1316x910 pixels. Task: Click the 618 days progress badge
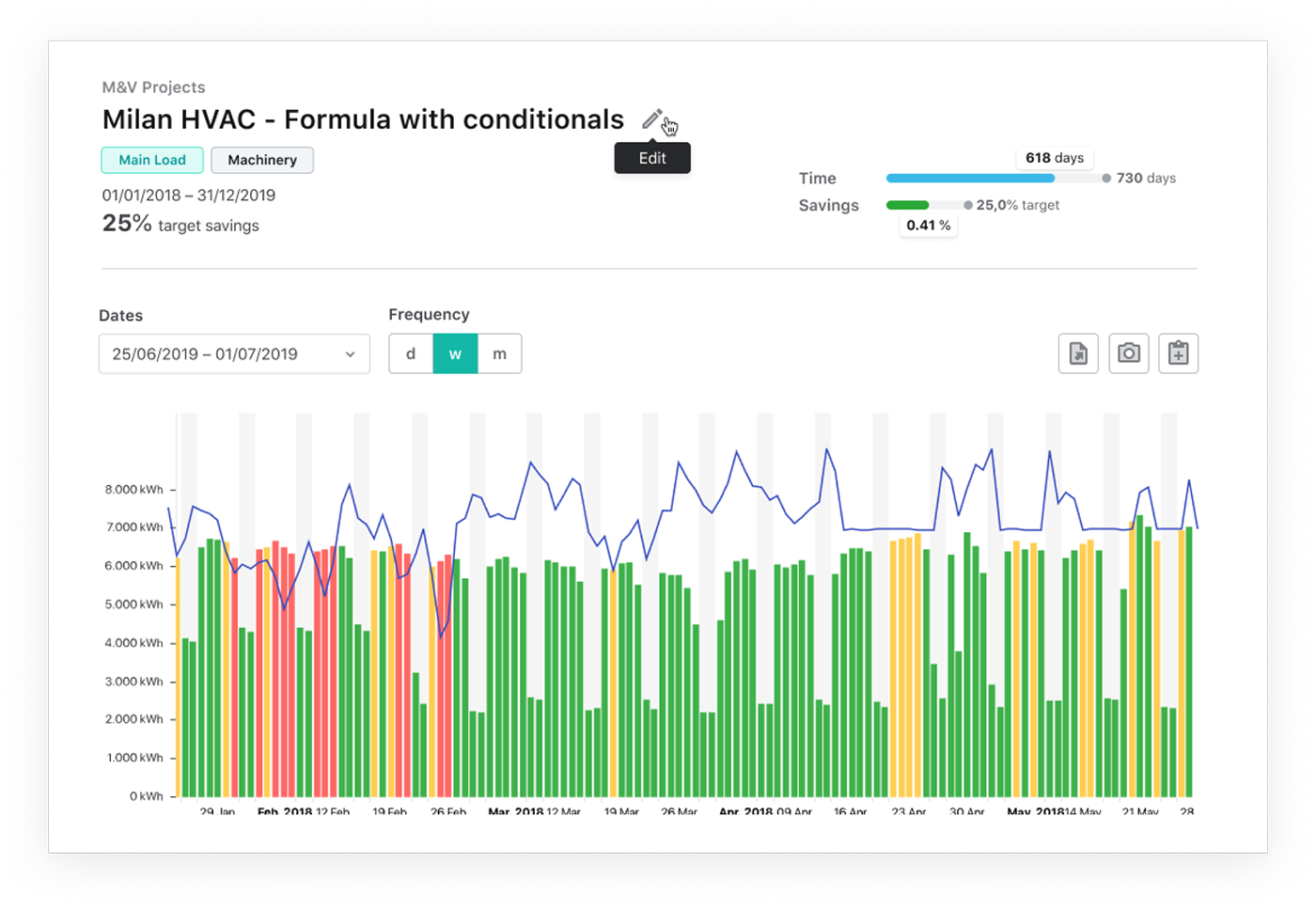pos(1055,158)
